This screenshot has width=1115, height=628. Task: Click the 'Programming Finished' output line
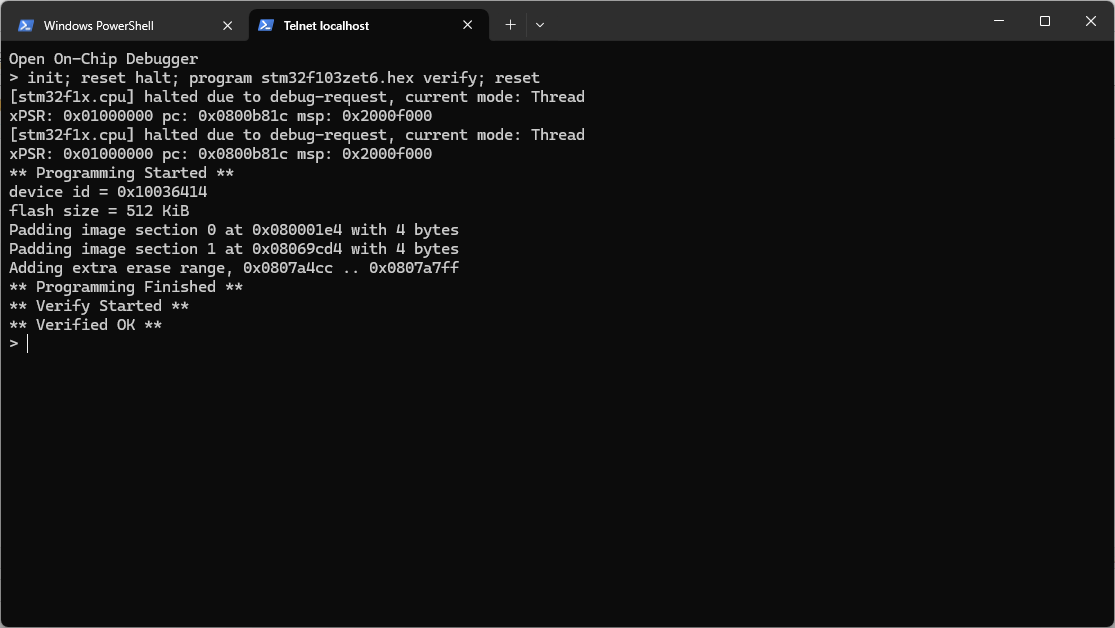(126, 287)
